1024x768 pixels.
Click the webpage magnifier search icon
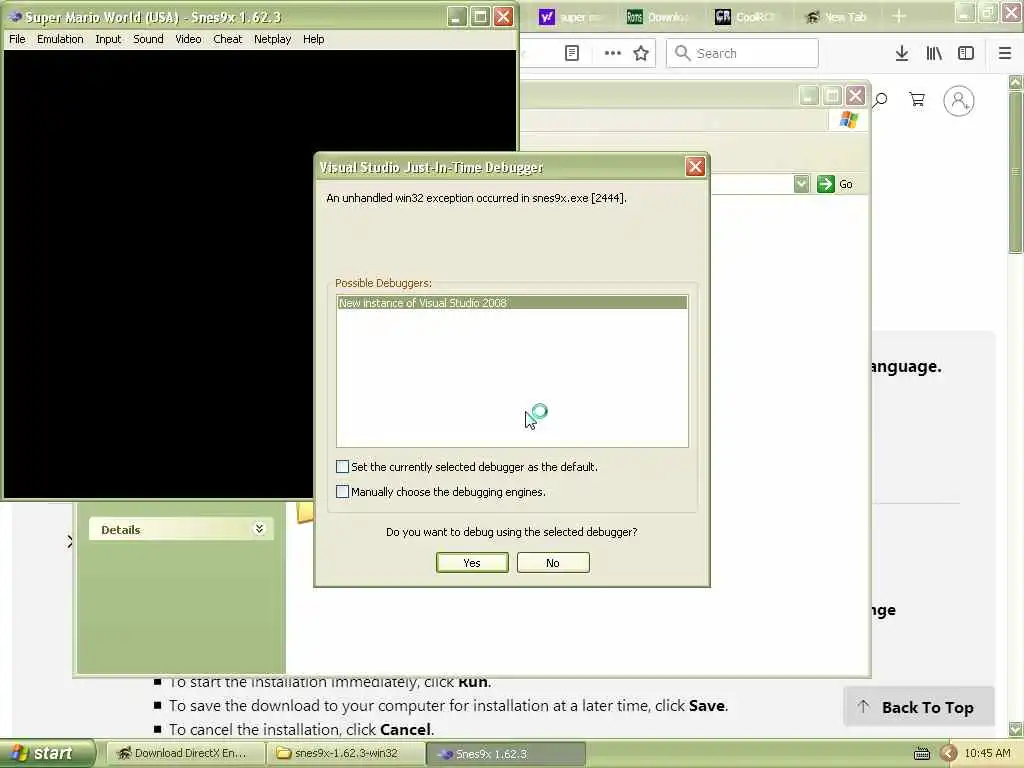880,100
